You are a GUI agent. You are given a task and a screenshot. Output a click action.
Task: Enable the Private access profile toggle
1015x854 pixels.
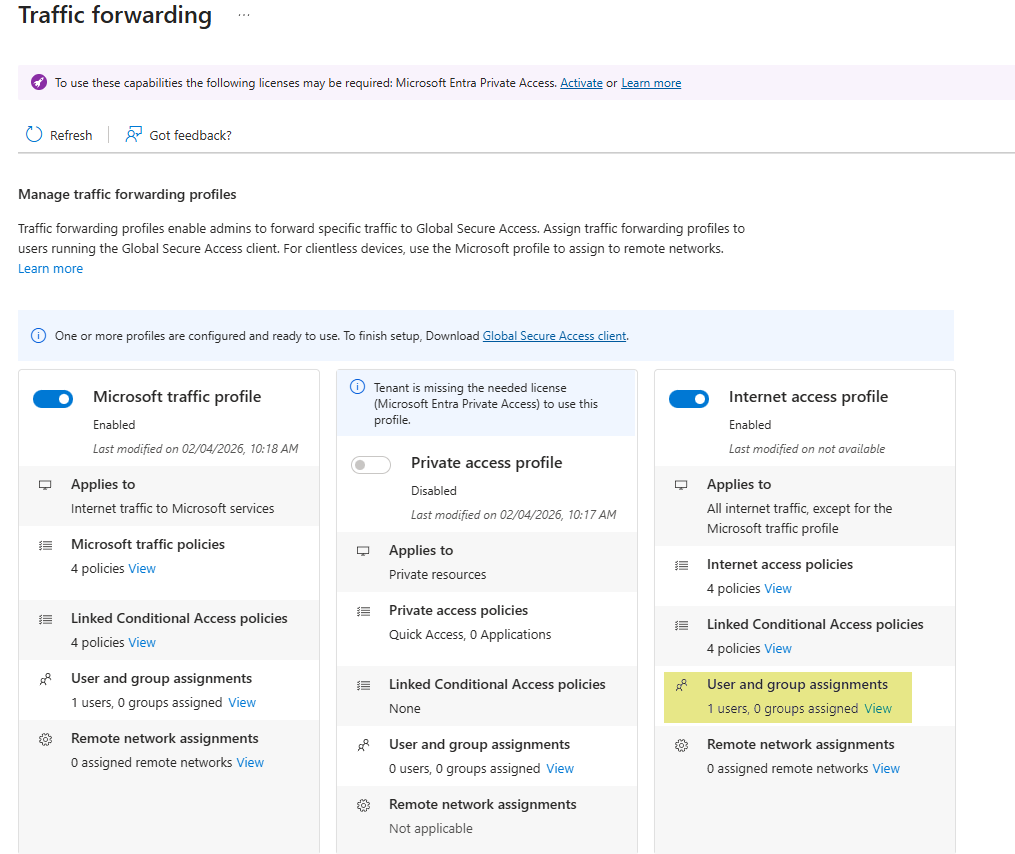pos(371,465)
